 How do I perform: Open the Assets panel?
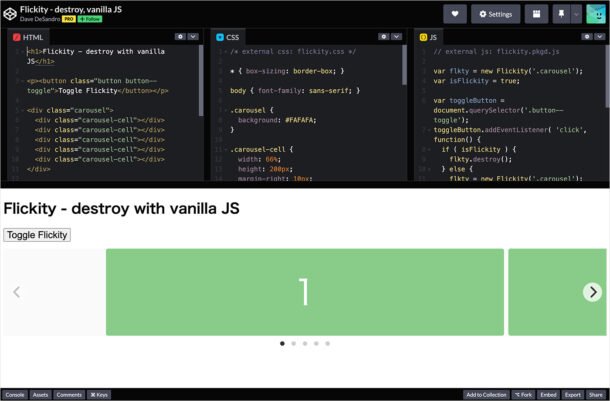(x=40, y=395)
